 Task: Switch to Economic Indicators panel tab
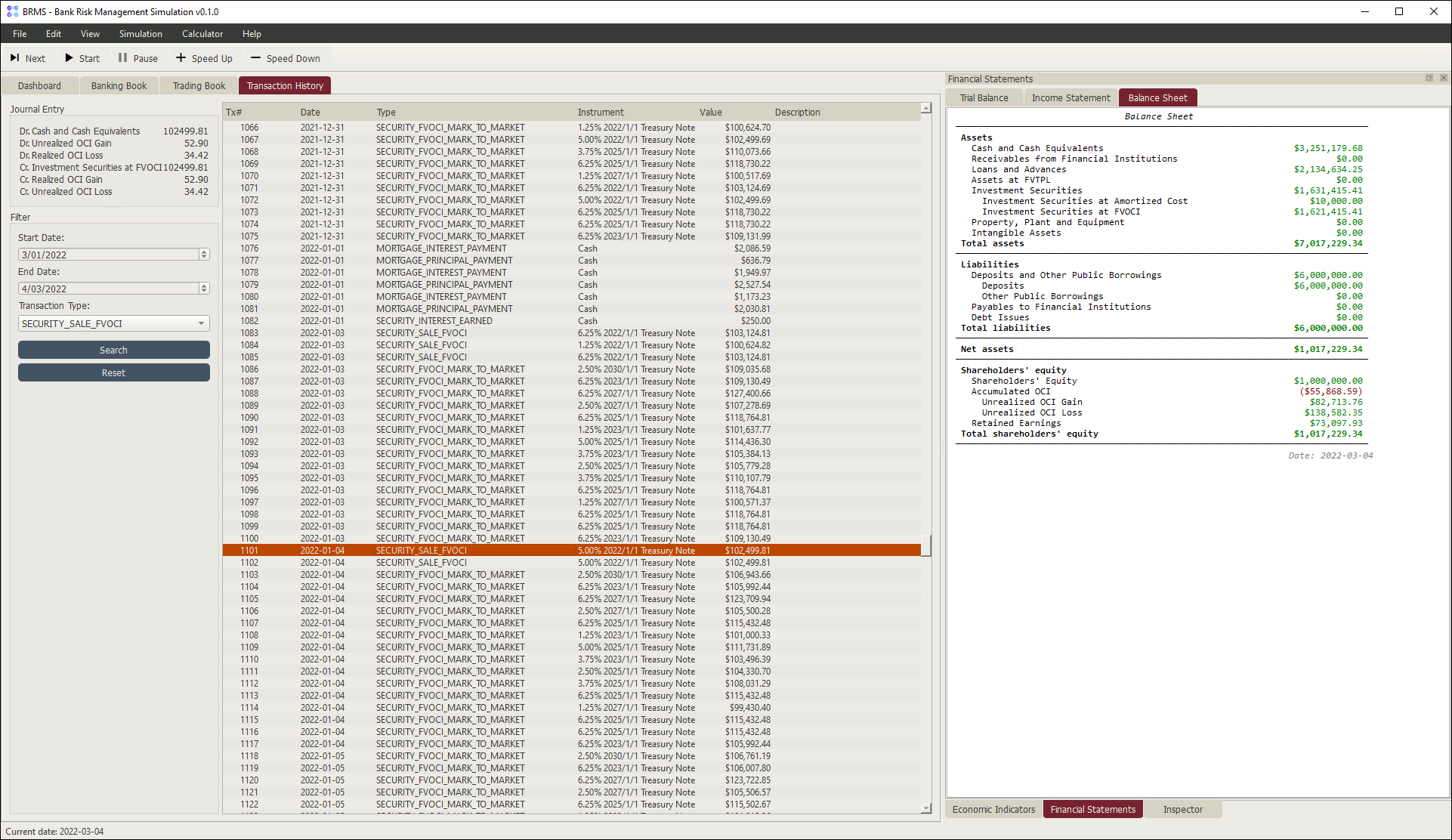(x=993, y=809)
